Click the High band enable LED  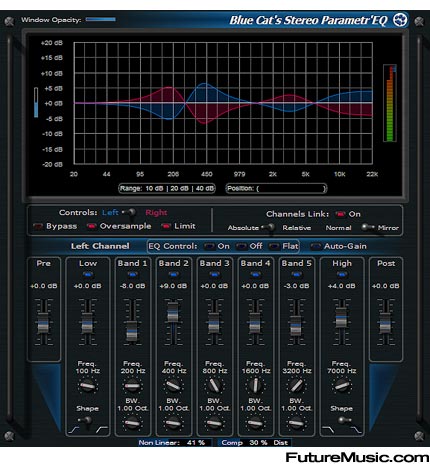click(342, 274)
